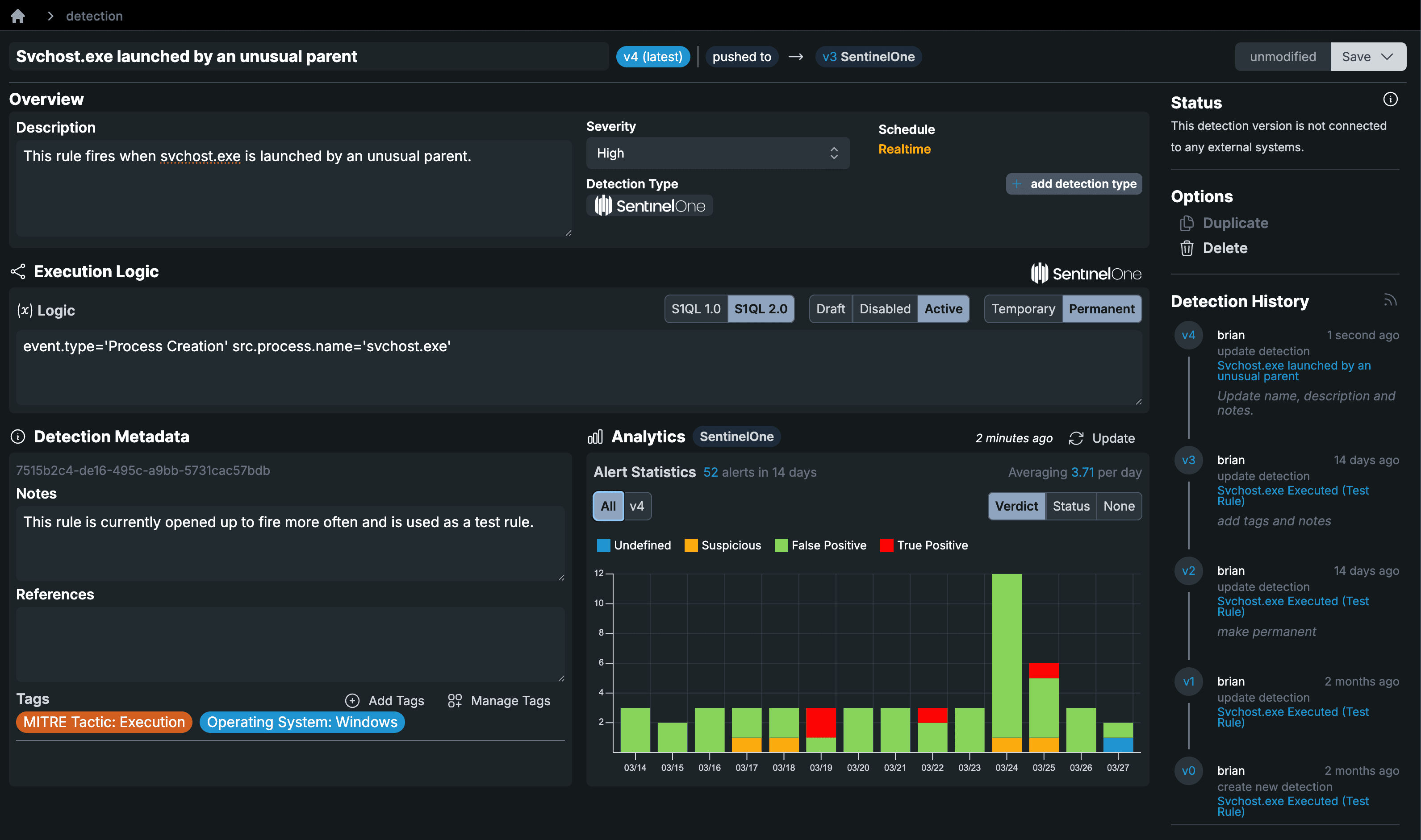Click the v4 history version circle
Screen dimensions: 1421x840
(1188, 335)
